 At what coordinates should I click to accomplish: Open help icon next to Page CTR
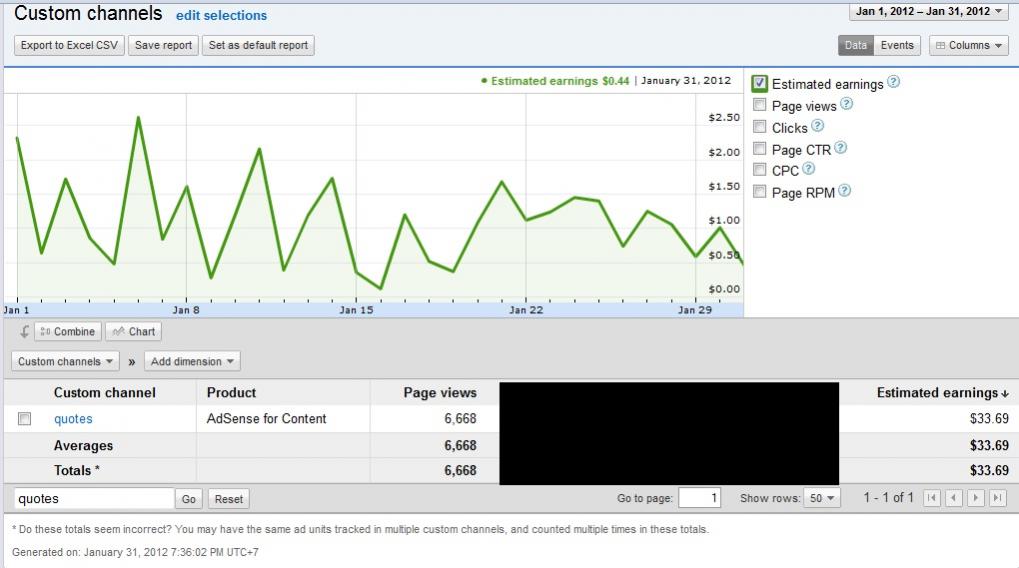click(840, 148)
